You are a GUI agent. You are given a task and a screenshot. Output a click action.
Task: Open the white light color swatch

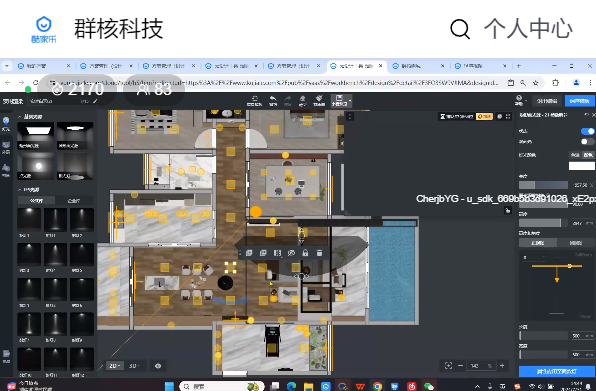pyautogui.click(x=582, y=166)
